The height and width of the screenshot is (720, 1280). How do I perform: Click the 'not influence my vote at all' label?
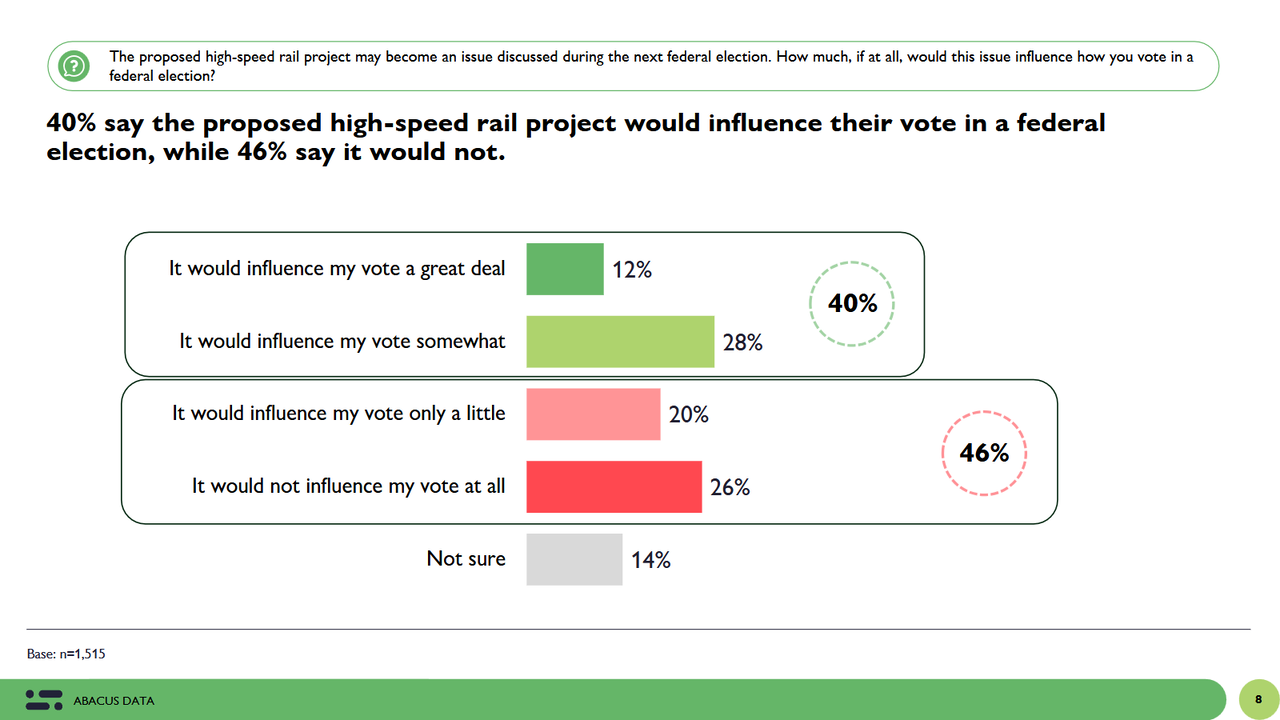tap(348, 487)
